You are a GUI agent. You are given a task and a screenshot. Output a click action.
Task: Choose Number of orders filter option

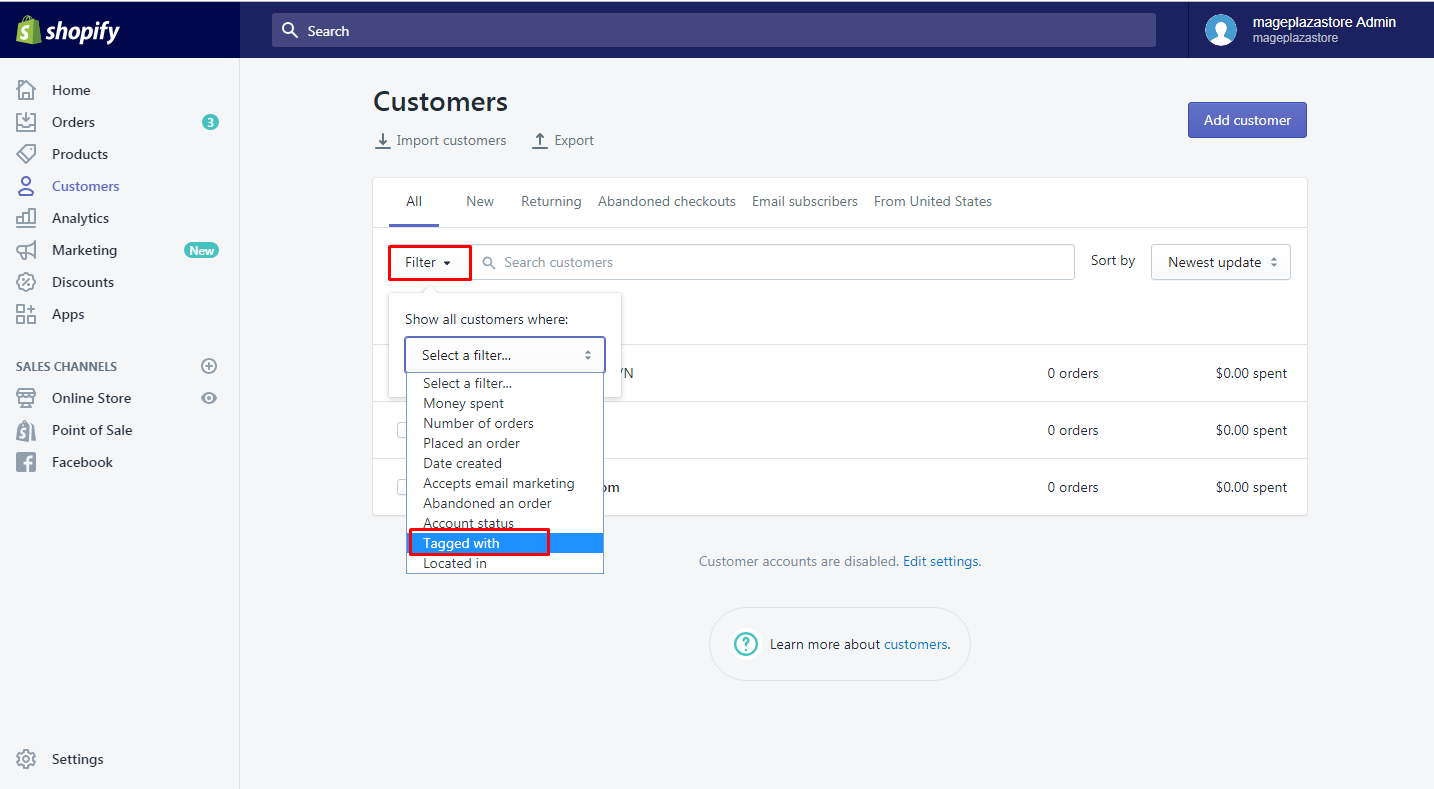(x=505, y=423)
